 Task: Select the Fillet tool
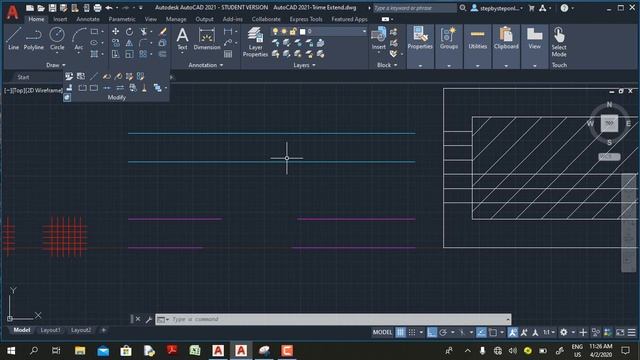click(143, 43)
